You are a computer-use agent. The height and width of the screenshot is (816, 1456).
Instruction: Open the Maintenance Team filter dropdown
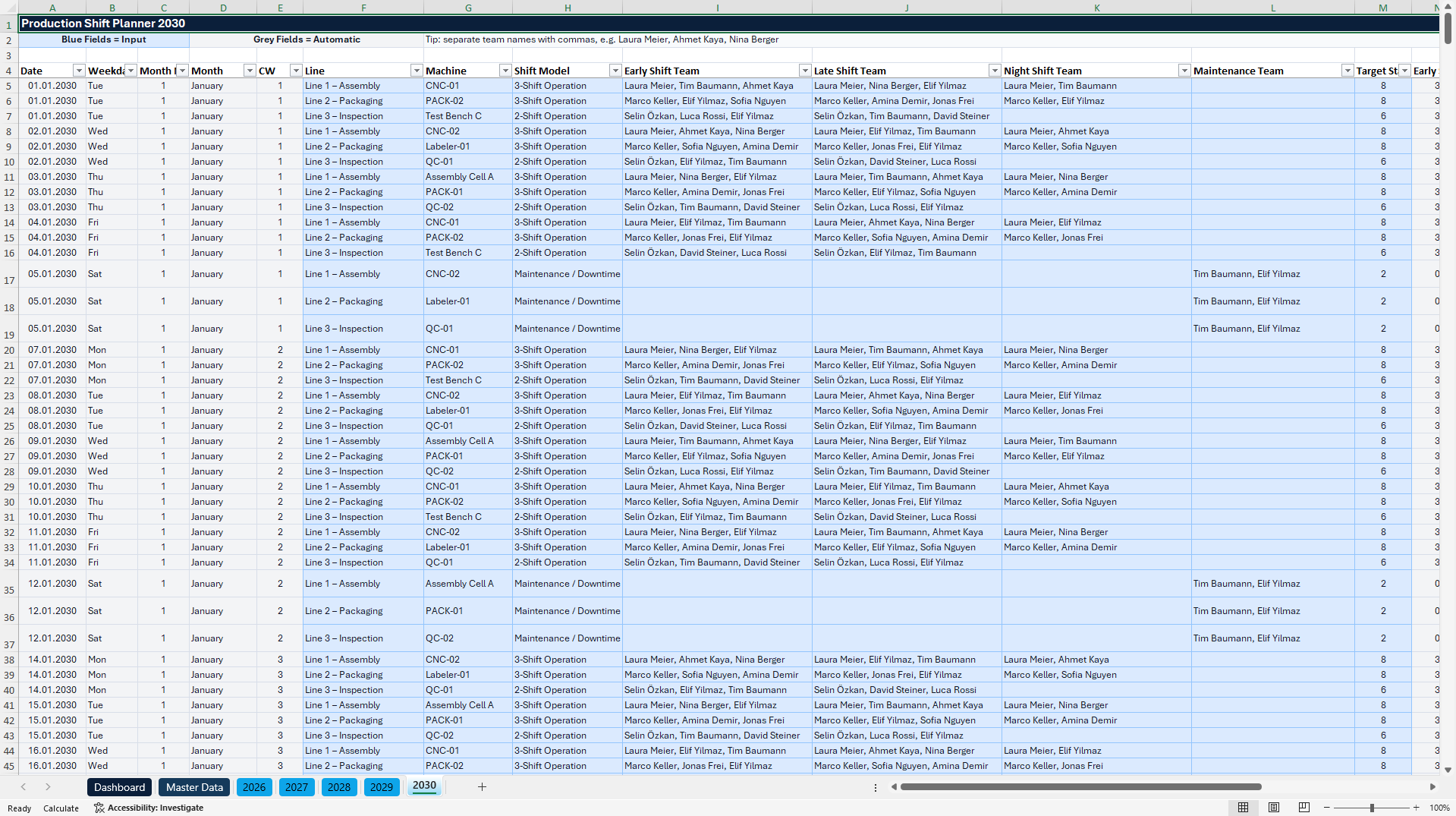(x=1348, y=71)
